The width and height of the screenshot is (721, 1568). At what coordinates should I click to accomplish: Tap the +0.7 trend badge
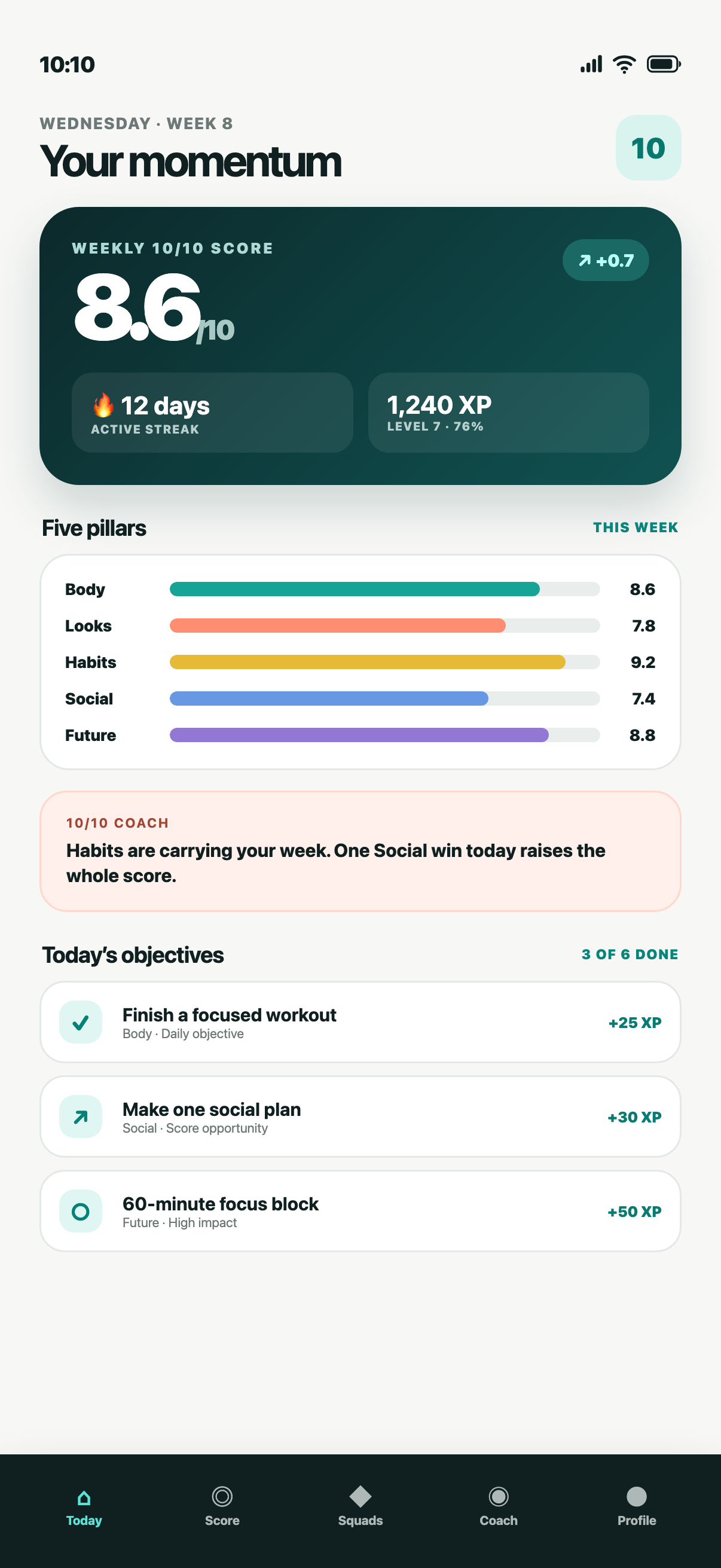click(606, 261)
